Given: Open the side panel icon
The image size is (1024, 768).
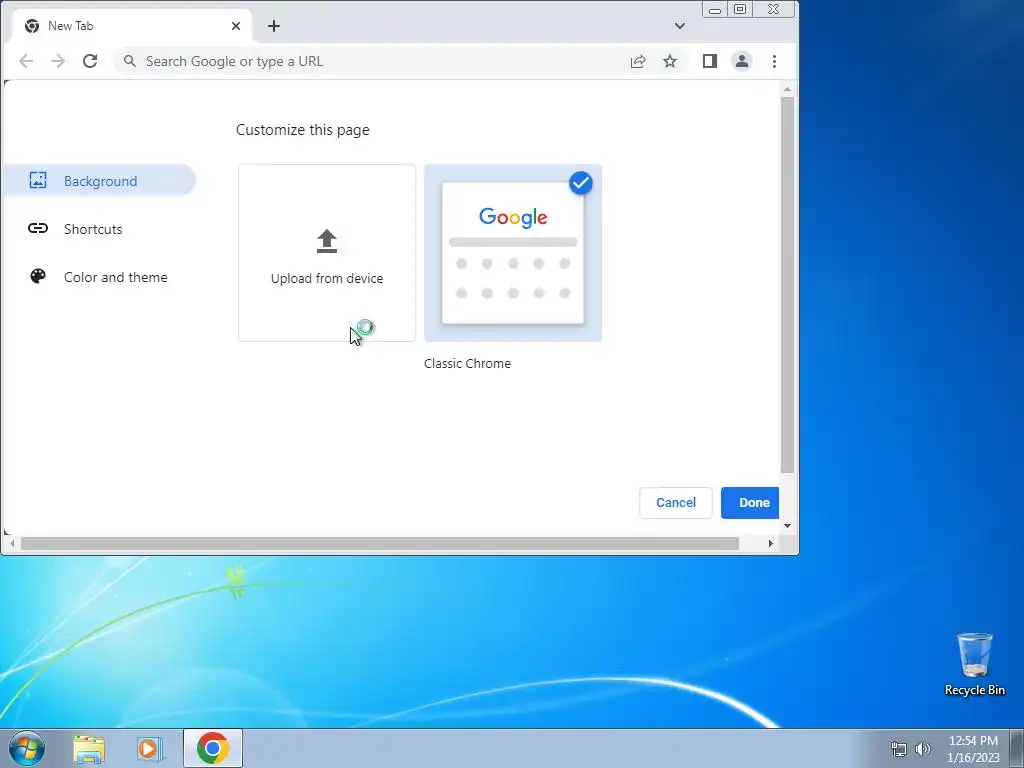Looking at the screenshot, I should (710, 61).
